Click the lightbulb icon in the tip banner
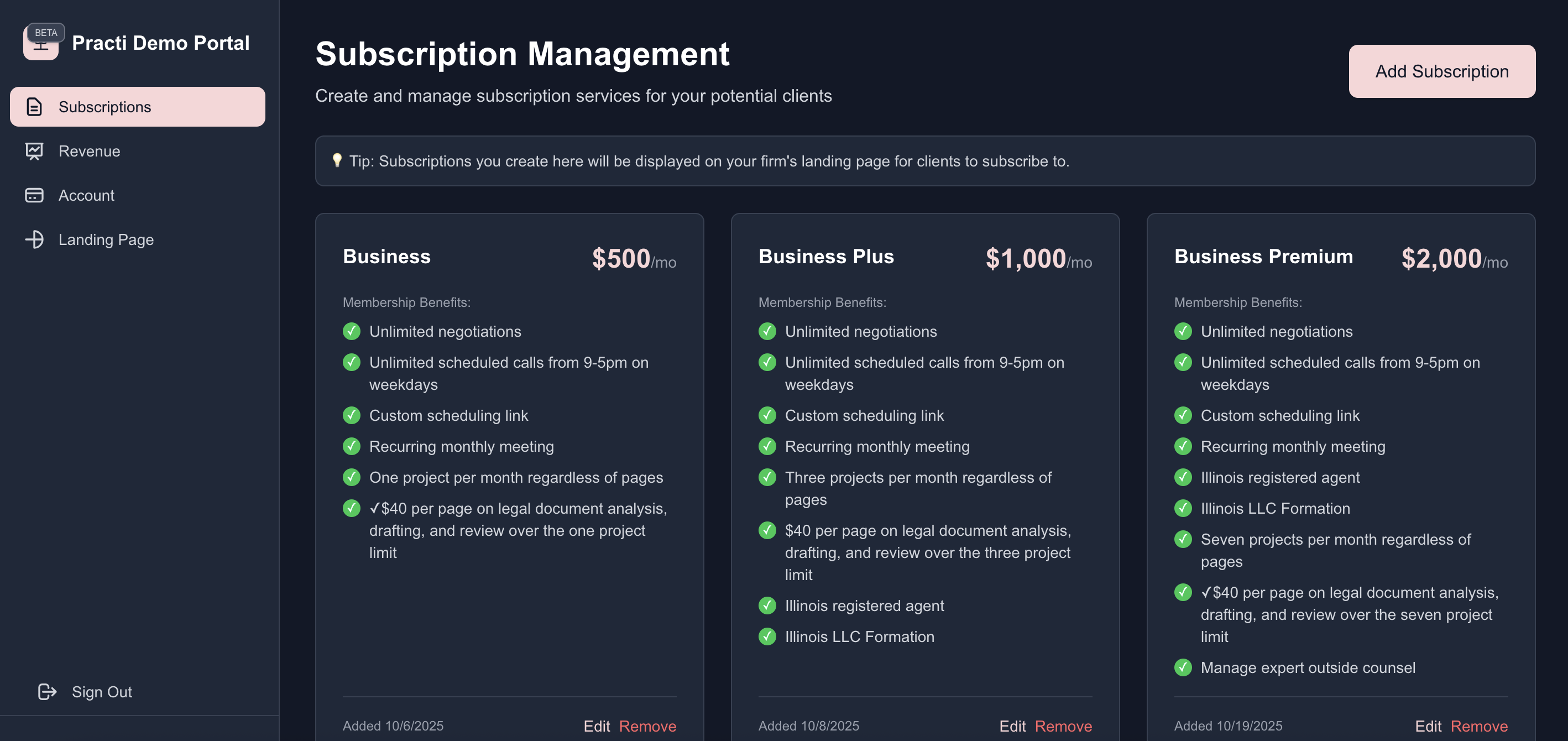This screenshot has height=741, width=1568. (337, 161)
